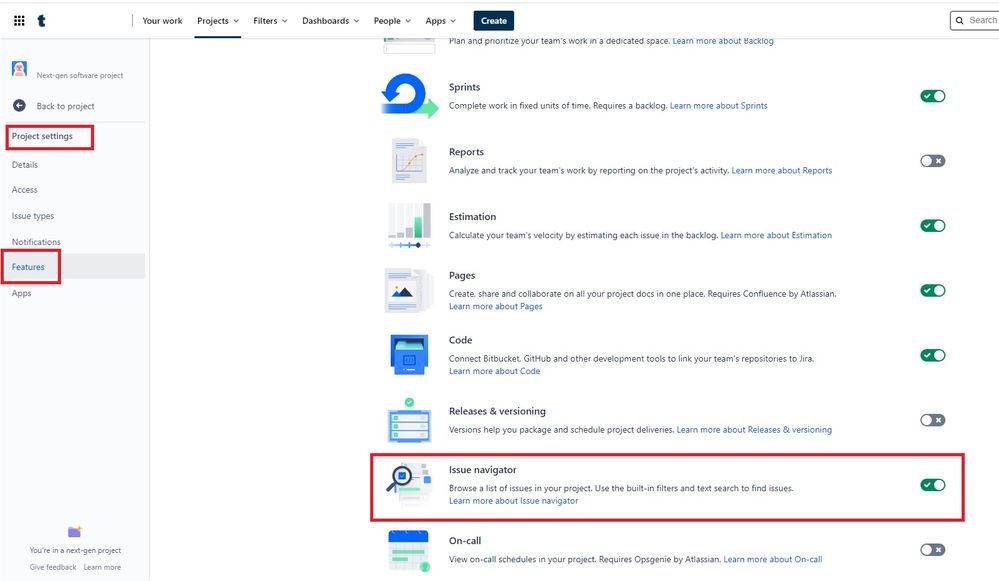Open Learn more about Code link

point(494,371)
